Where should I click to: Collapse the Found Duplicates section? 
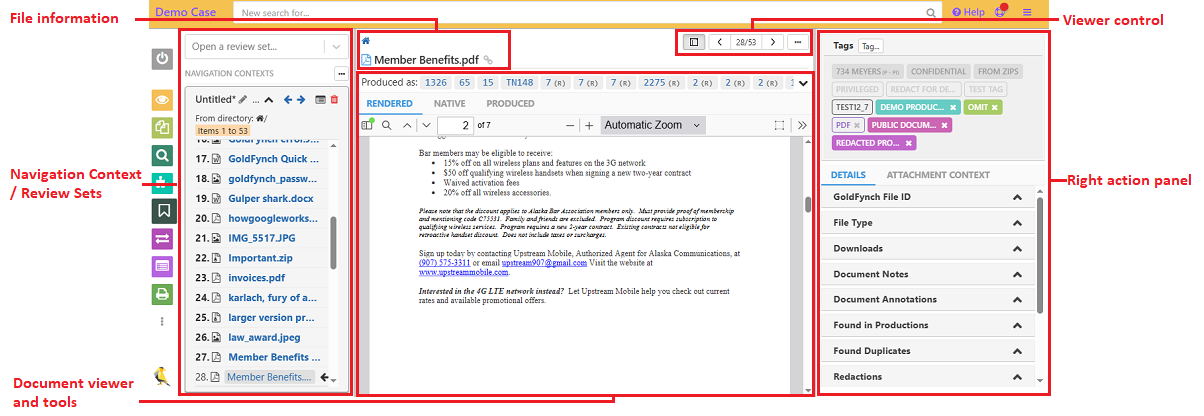pos(1017,352)
